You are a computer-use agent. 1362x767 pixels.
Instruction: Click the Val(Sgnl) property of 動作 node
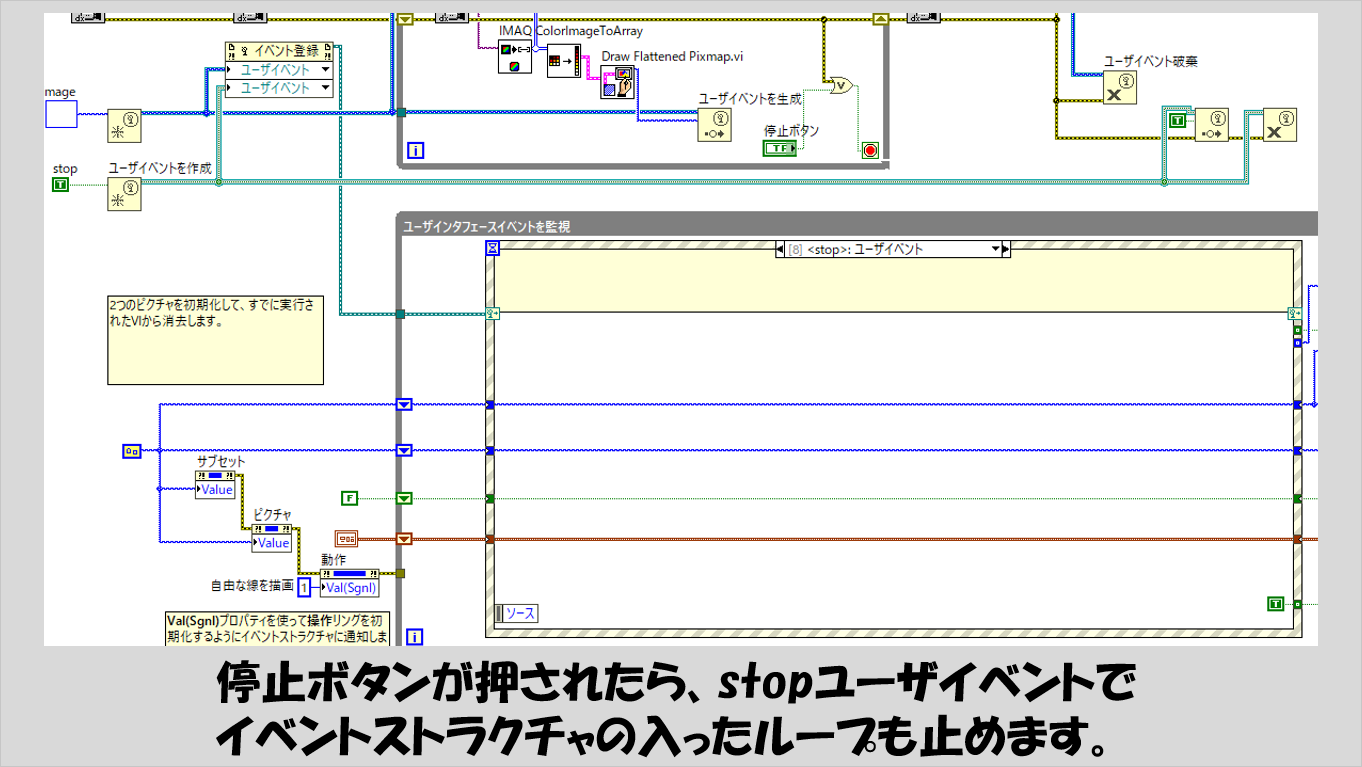pyautogui.click(x=349, y=588)
